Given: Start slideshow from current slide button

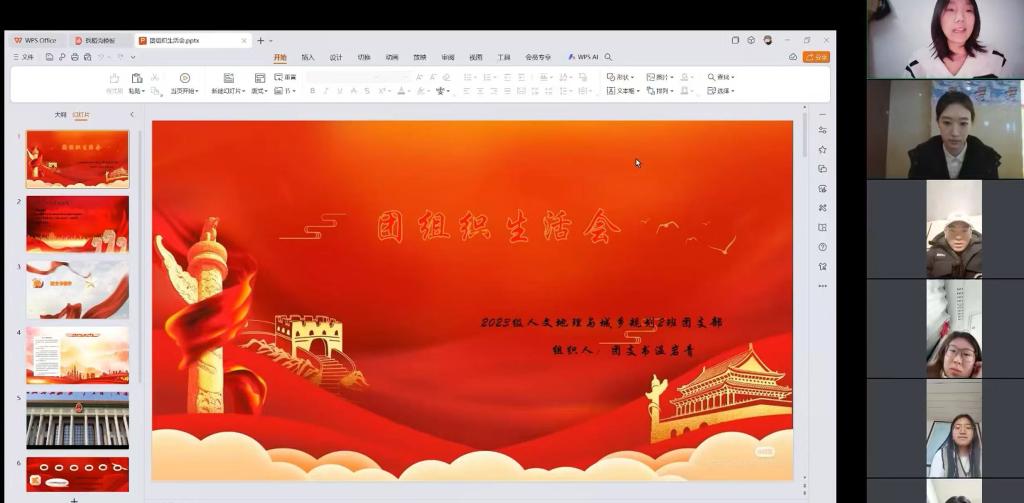Looking at the screenshot, I should pyautogui.click(x=184, y=79).
